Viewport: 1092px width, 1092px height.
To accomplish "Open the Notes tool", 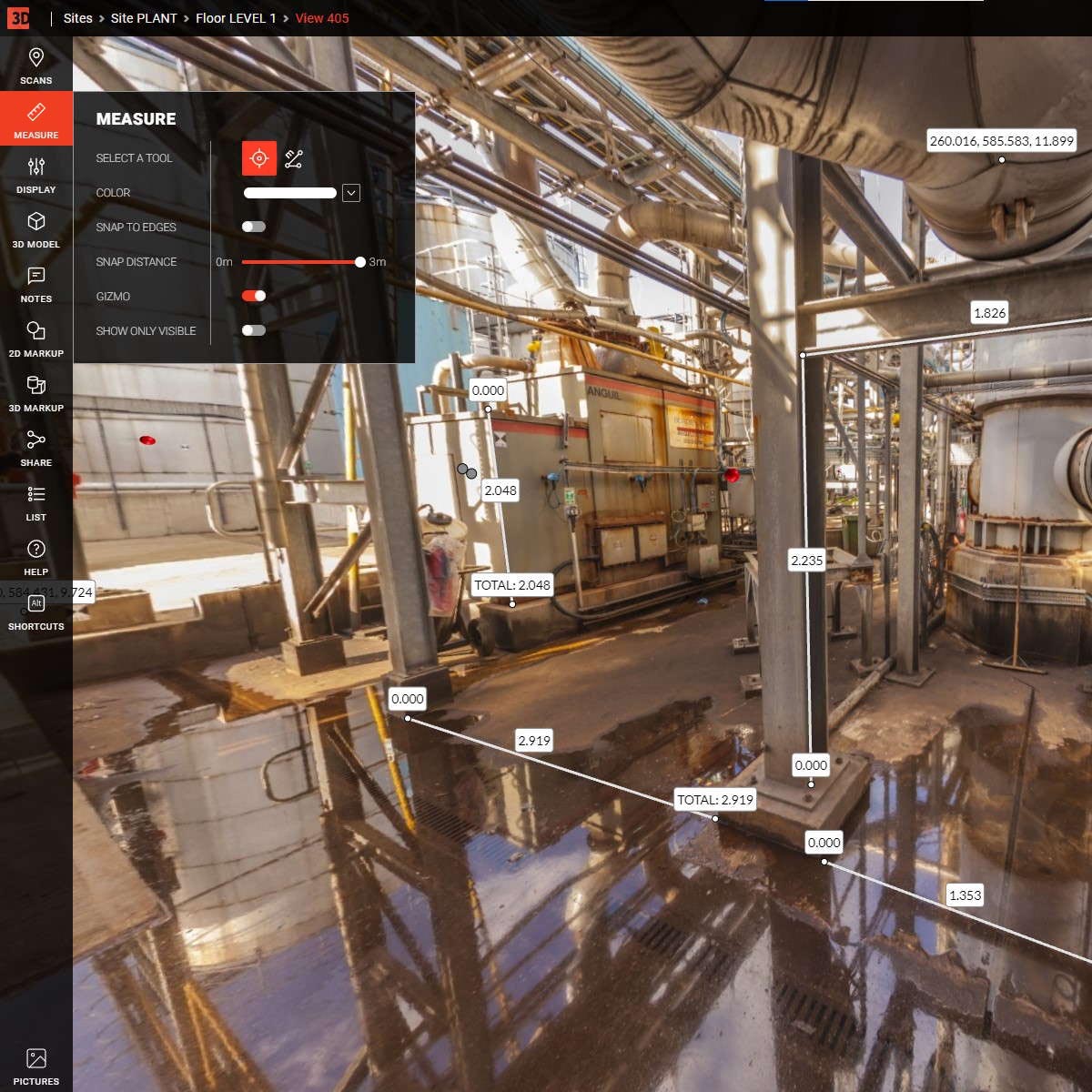I will pos(36,282).
